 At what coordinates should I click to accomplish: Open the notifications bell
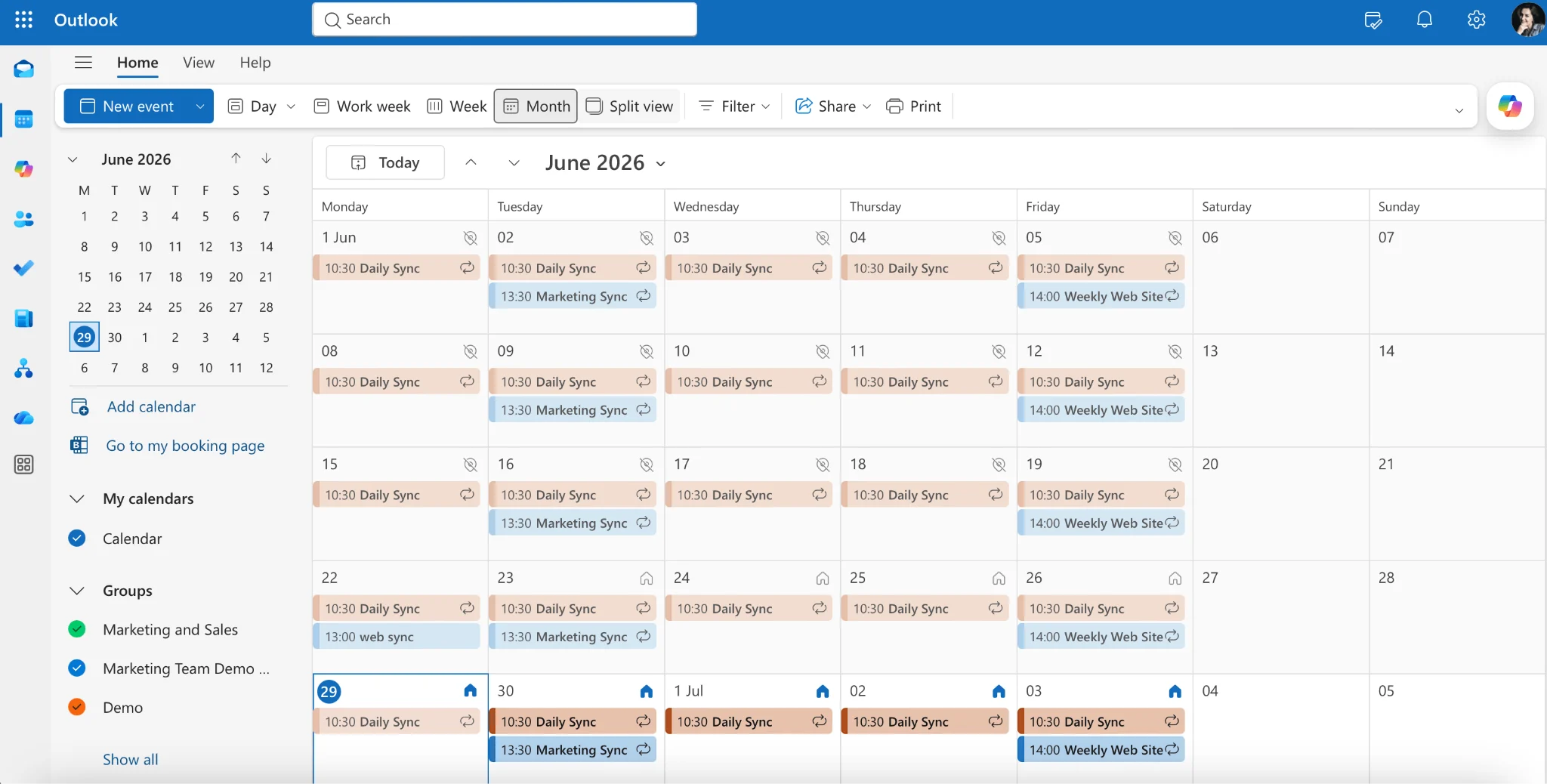[1425, 20]
